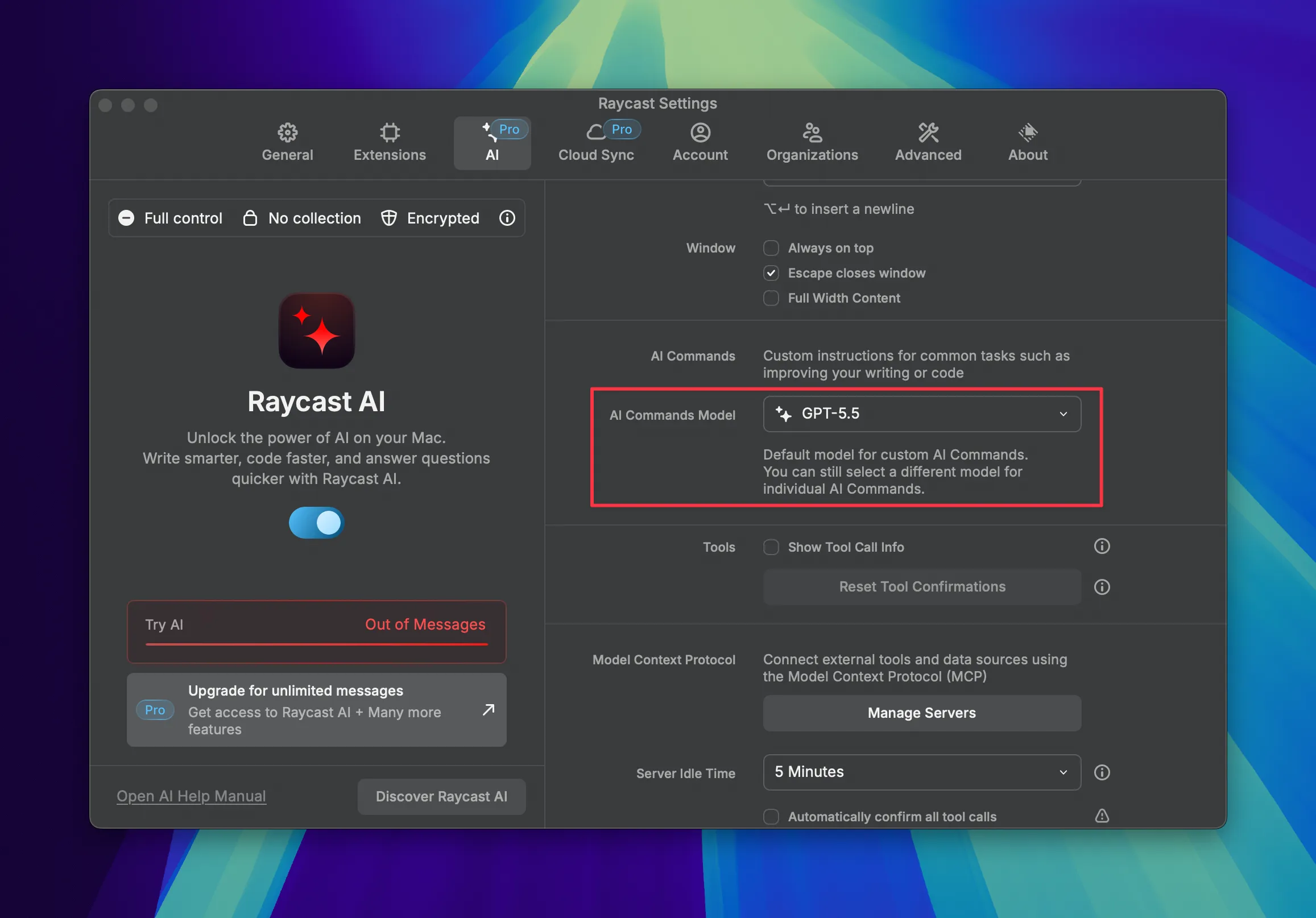Click the Try AI messages usage bar
This screenshot has width=1316, height=918.
[316, 644]
